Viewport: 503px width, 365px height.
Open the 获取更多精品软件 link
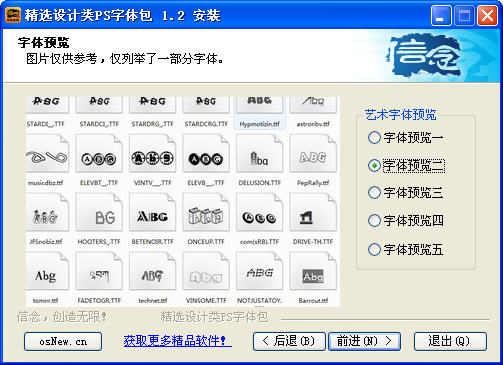(178, 341)
